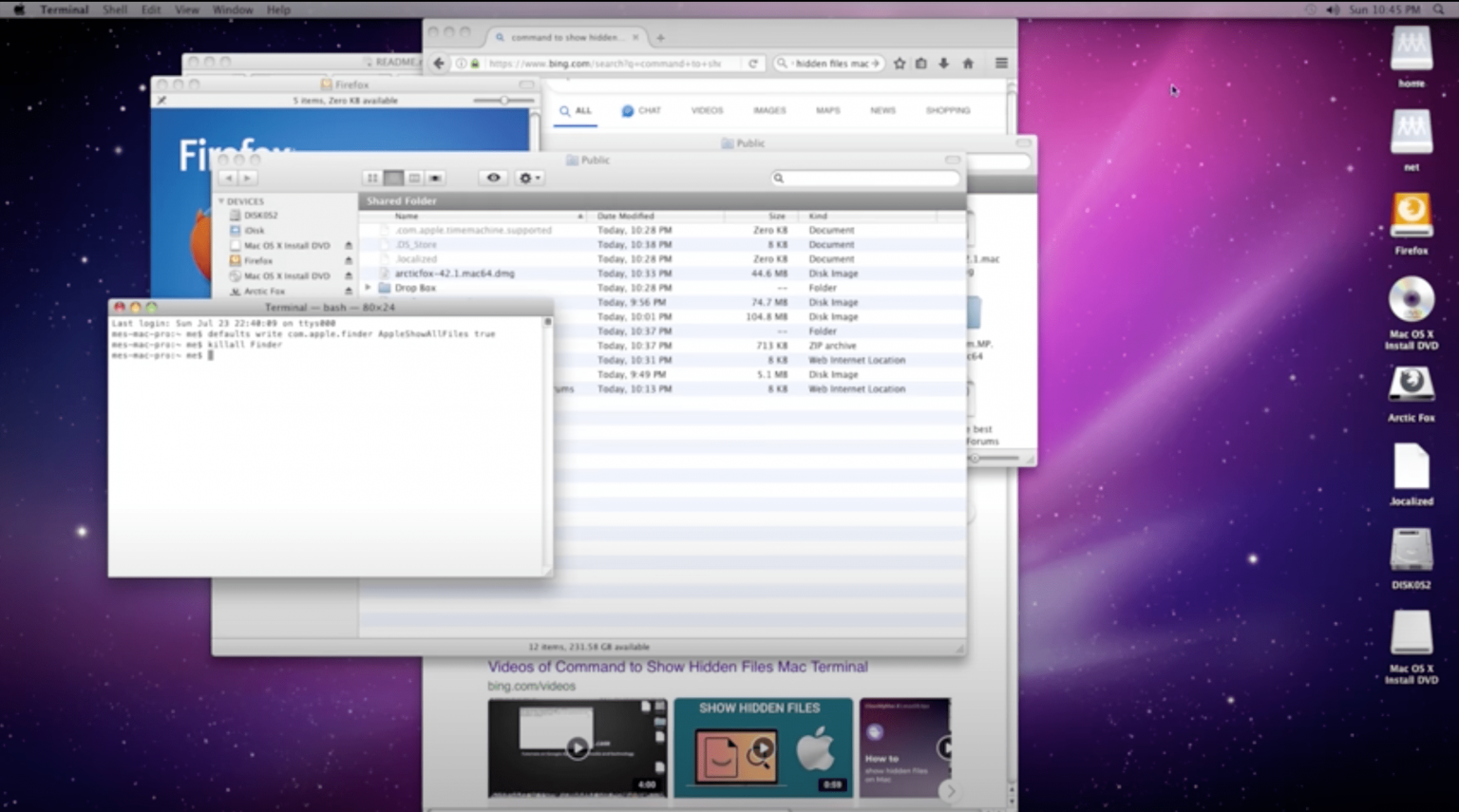
Task: Switch to the IMAGES tab on Bing
Action: [768, 110]
